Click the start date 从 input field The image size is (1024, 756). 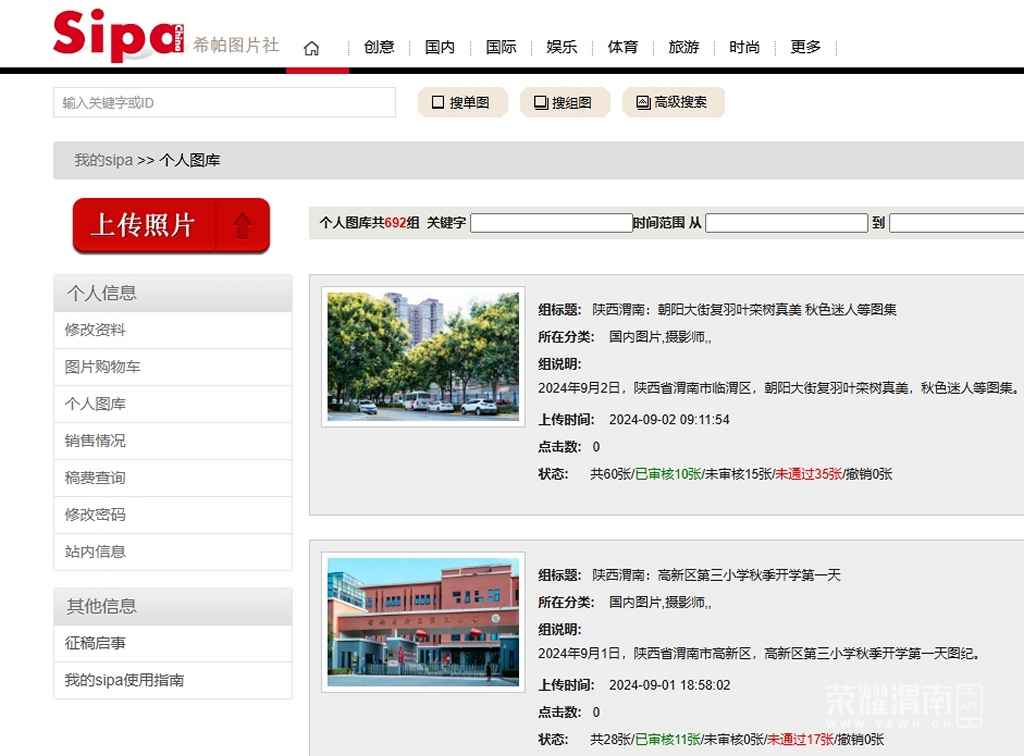tap(786, 223)
